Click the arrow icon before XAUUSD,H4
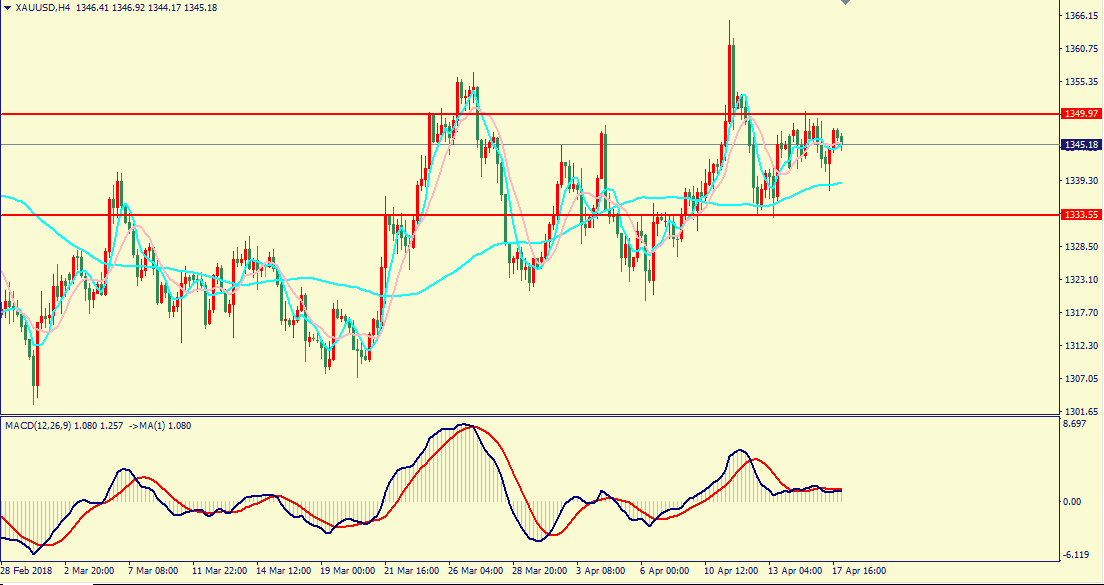 (x=7, y=7)
